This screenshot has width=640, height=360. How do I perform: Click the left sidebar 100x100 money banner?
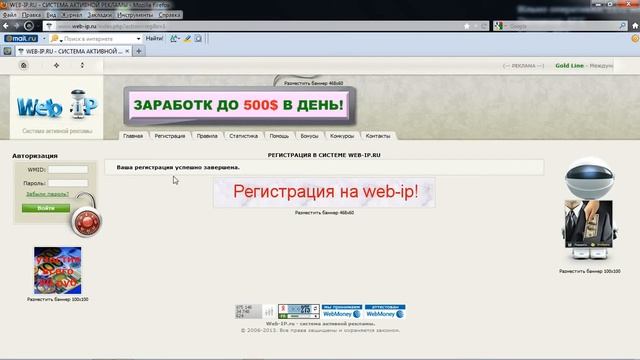[x=58, y=270]
